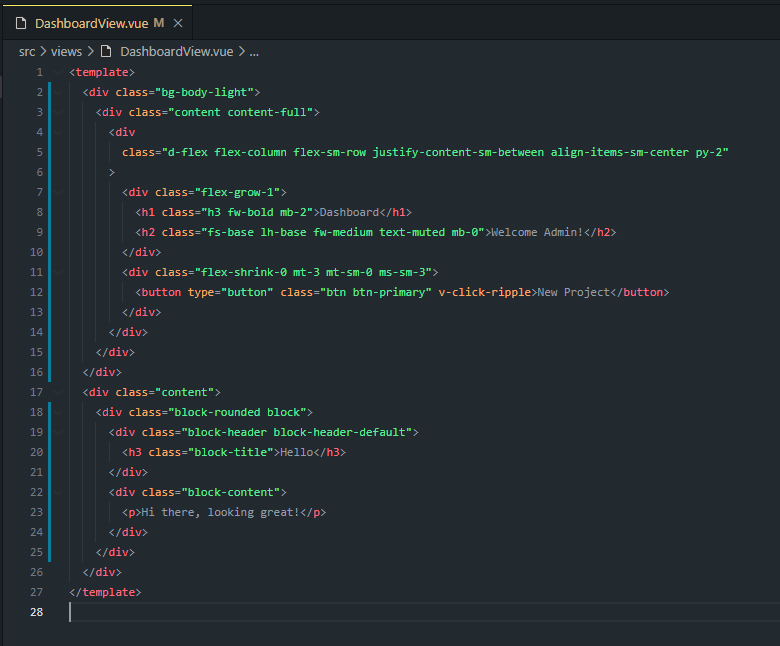Place cursor on empty line 28
The image size is (780, 646).
tap(423, 612)
